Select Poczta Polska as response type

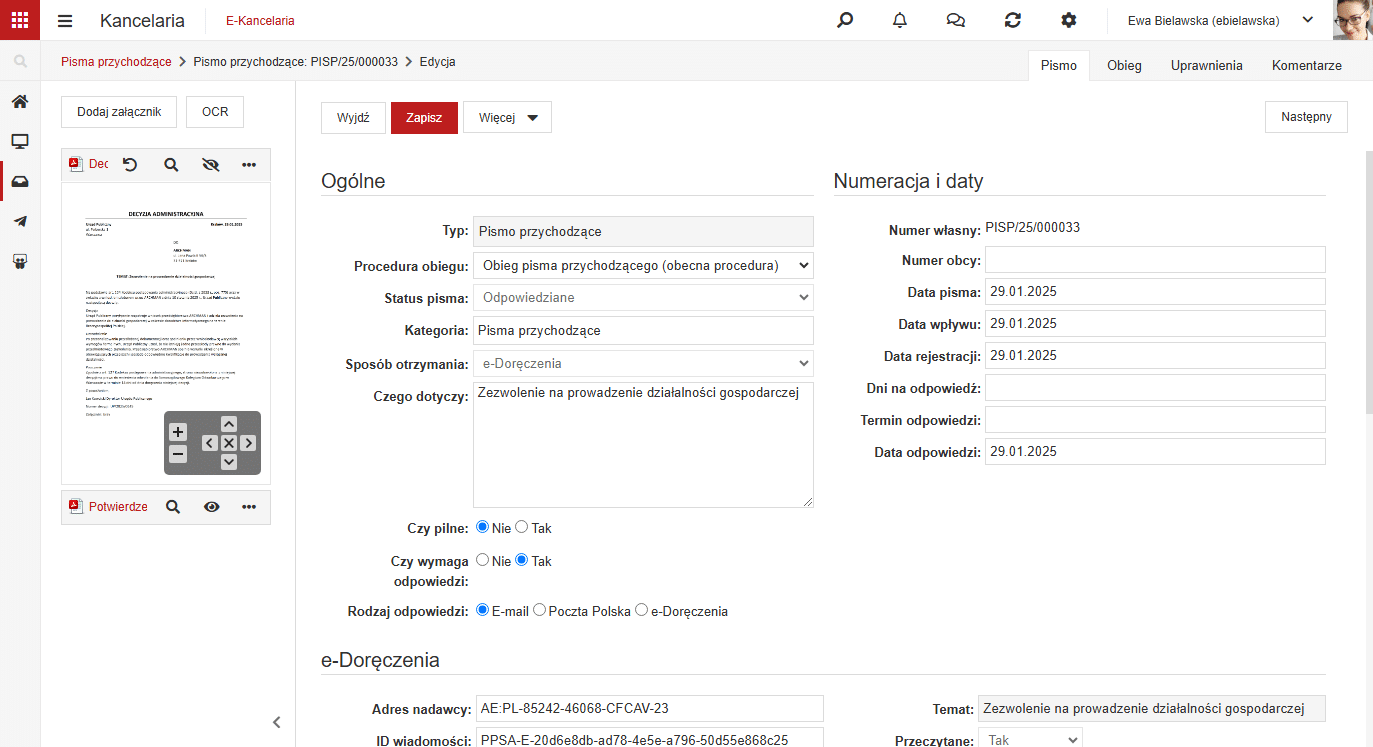pos(540,610)
